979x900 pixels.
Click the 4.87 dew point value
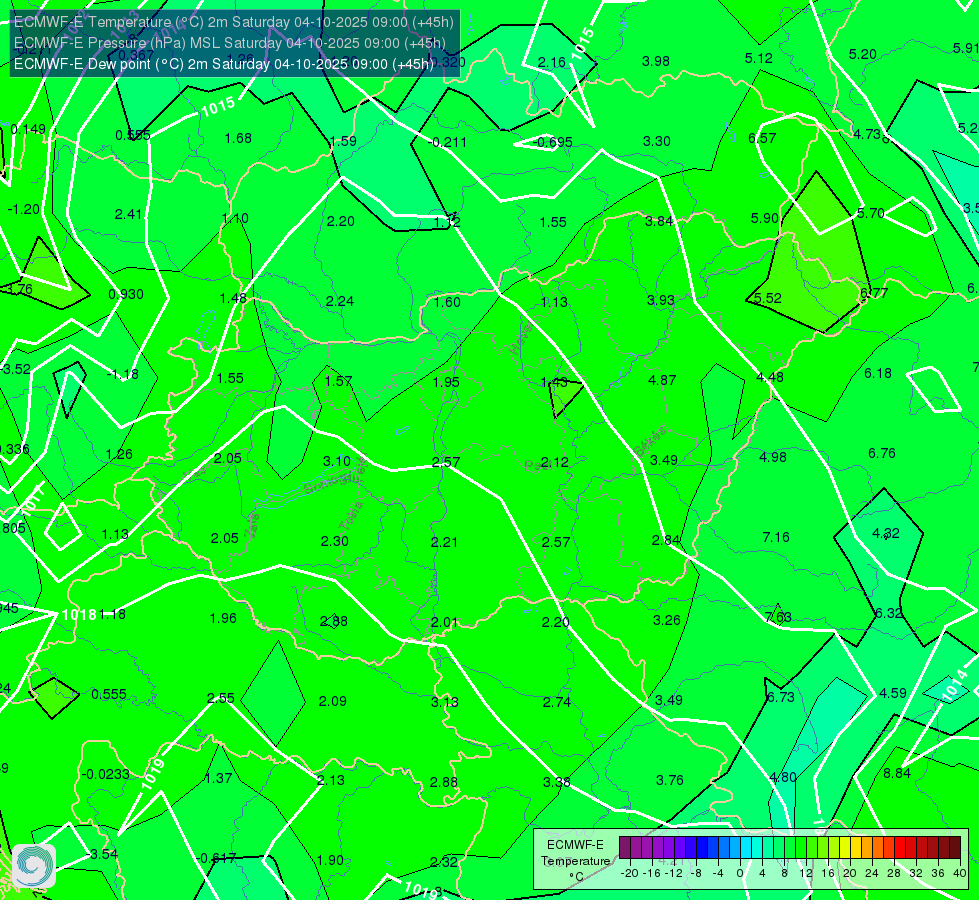click(662, 380)
